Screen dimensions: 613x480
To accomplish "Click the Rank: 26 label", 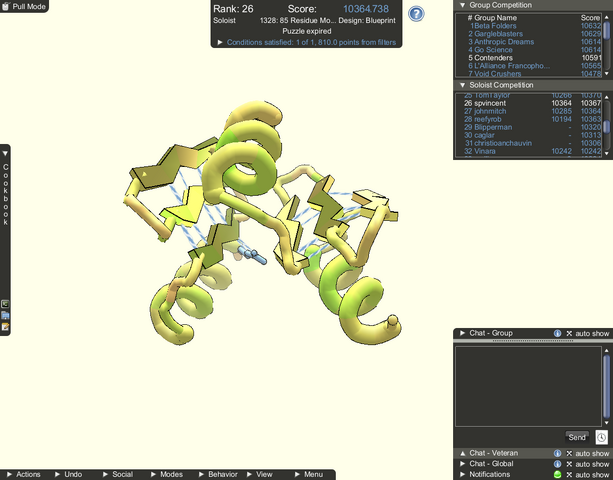I will pyautogui.click(x=233, y=9).
